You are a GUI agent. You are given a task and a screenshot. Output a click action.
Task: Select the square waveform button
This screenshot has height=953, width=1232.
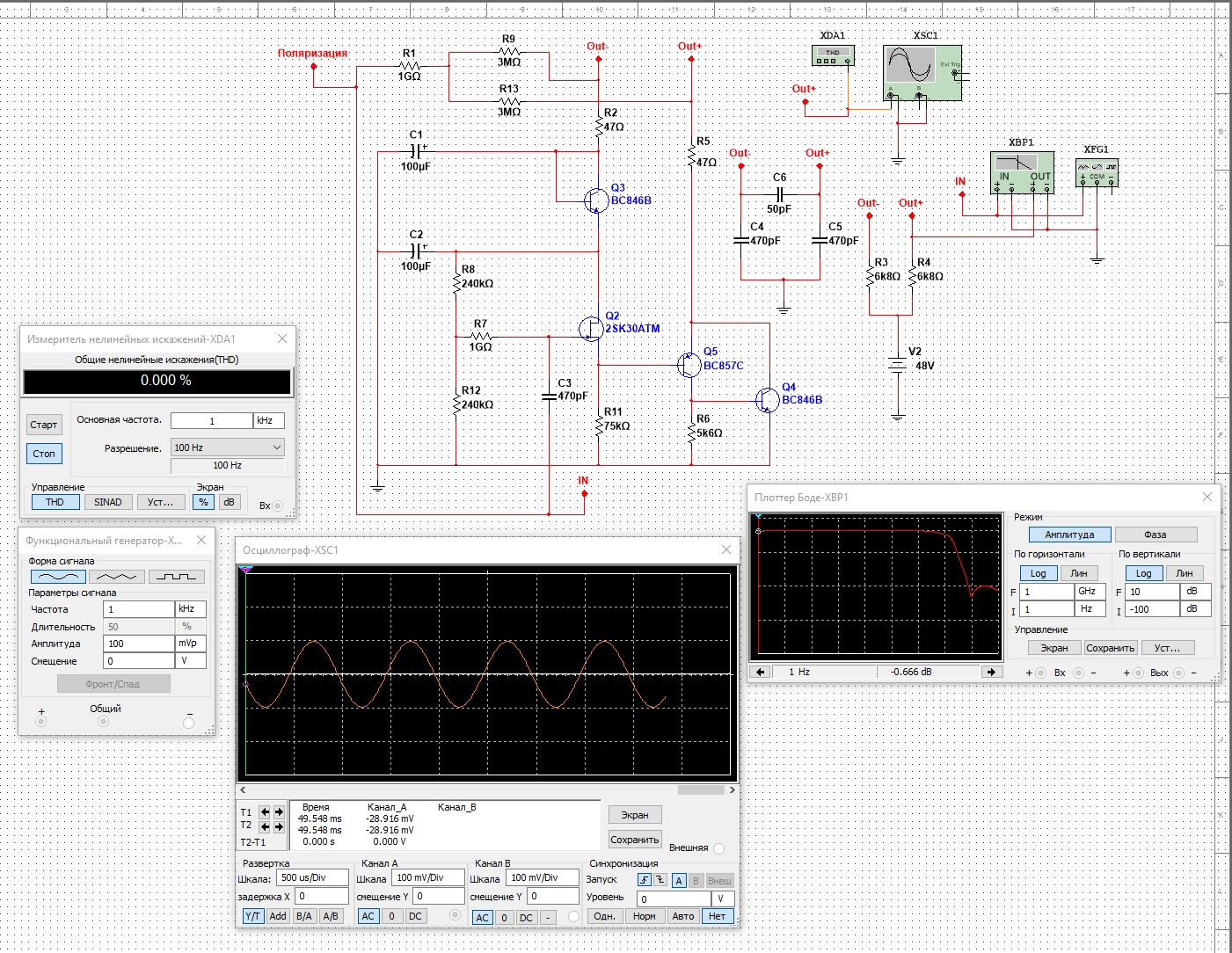point(176,577)
